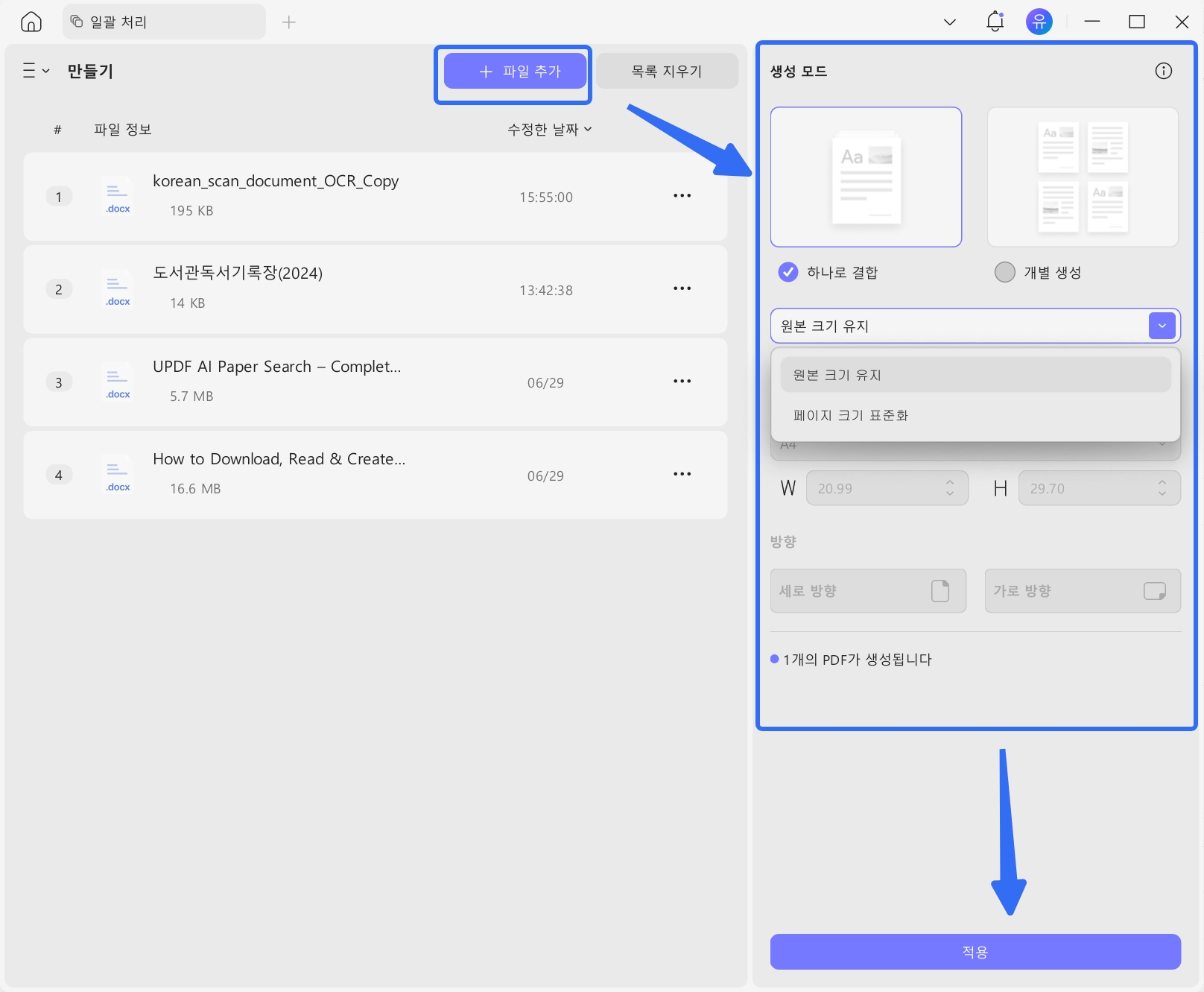Click the 13:42:38 modified time
Image resolution: width=1204 pixels, height=992 pixels.
click(x=546, y=291)
